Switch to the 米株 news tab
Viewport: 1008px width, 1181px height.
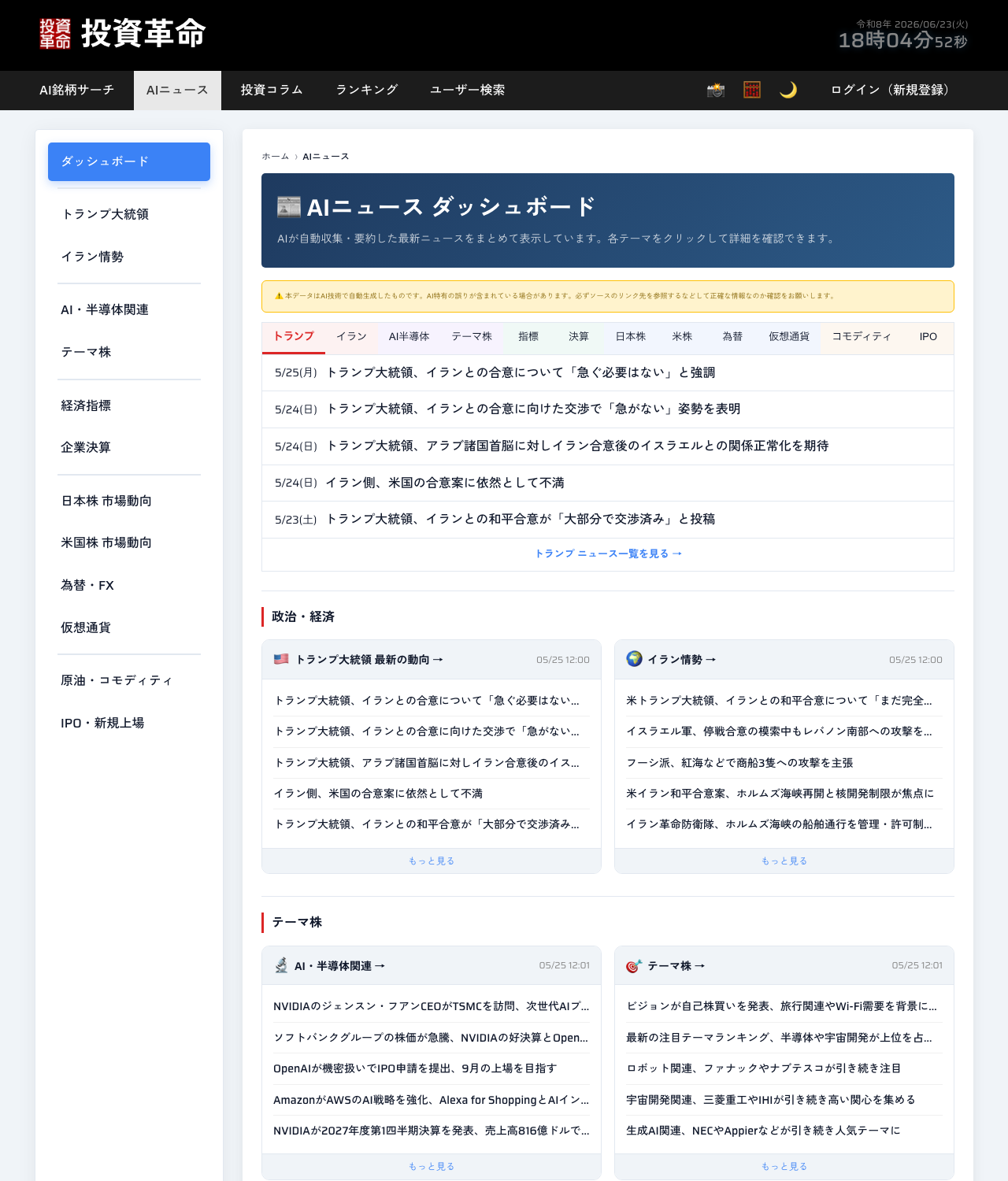(x=682, y=337)
